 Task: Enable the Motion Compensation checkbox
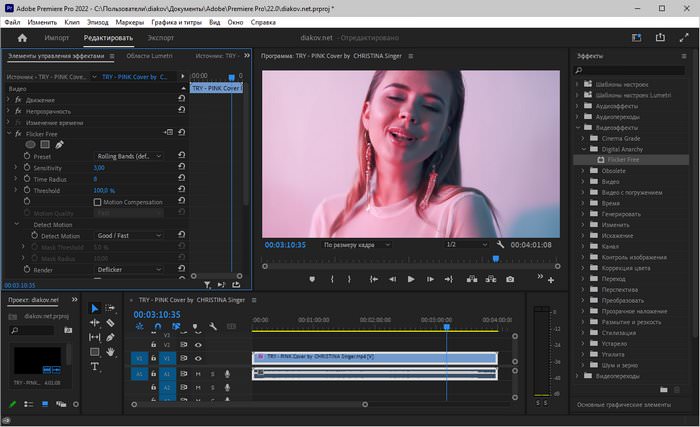coord(98,201)
